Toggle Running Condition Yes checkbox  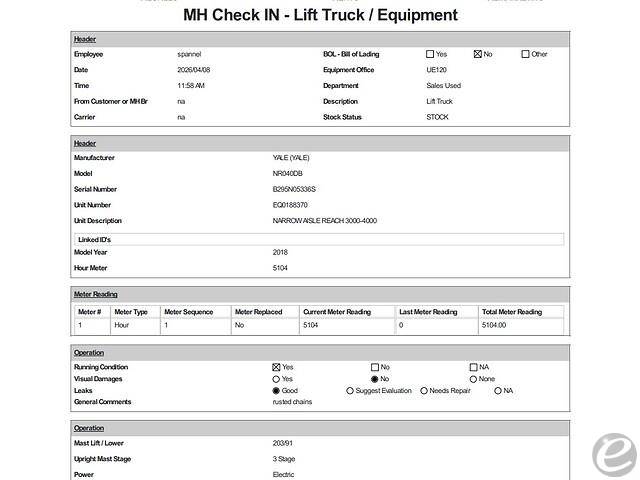276,367
